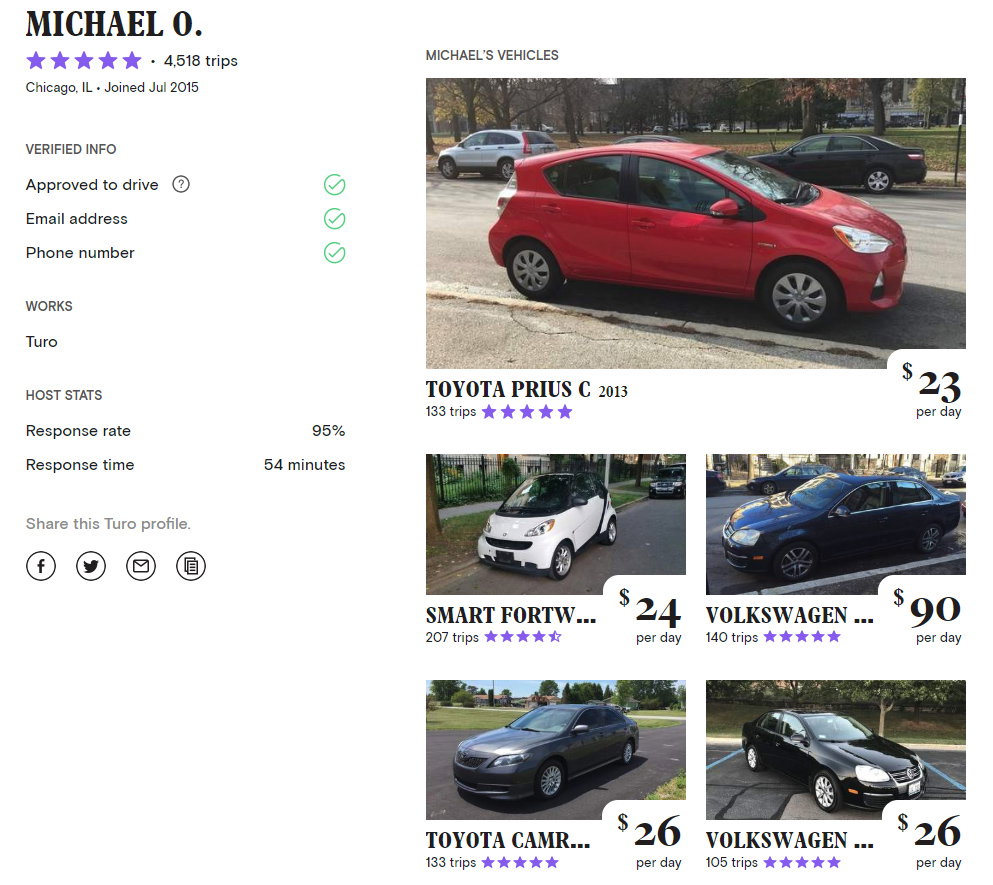Share profile via the Facebook icon
Screen dimensions: 993x885
[x=41, y=566]
